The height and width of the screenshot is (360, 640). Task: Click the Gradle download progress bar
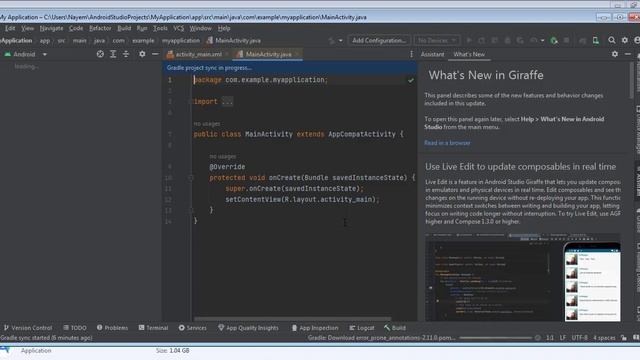pos(496,338)
